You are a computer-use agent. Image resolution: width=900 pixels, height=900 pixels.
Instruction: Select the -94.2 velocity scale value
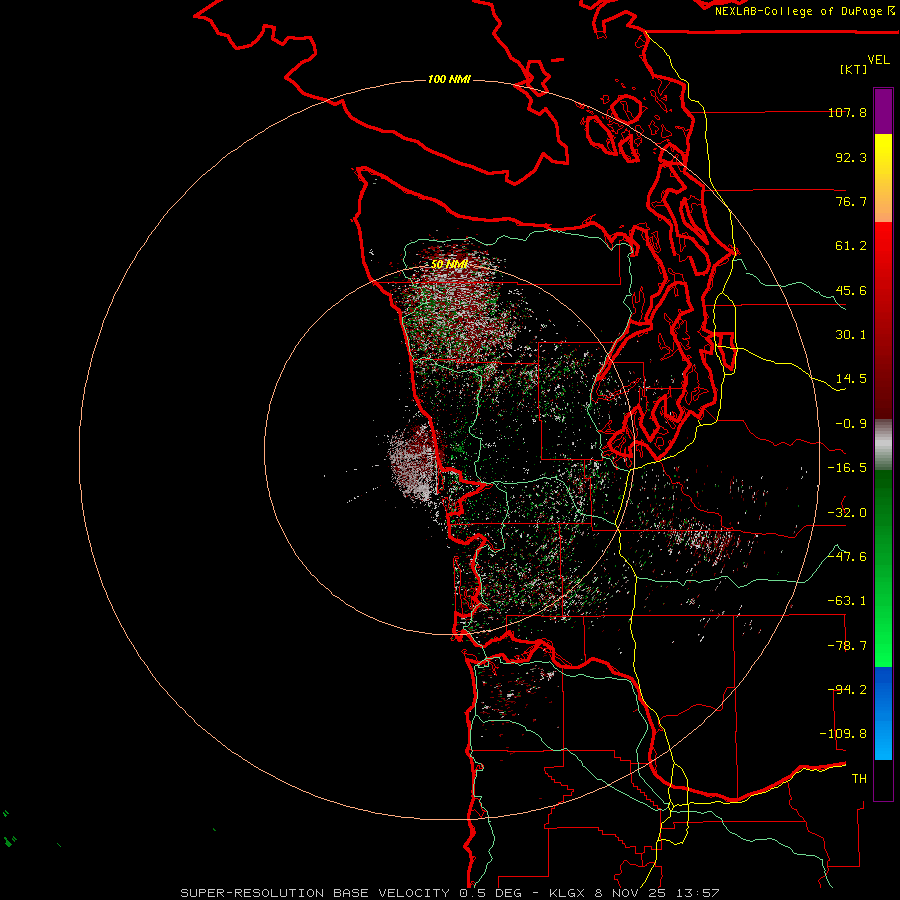[847, 690]
